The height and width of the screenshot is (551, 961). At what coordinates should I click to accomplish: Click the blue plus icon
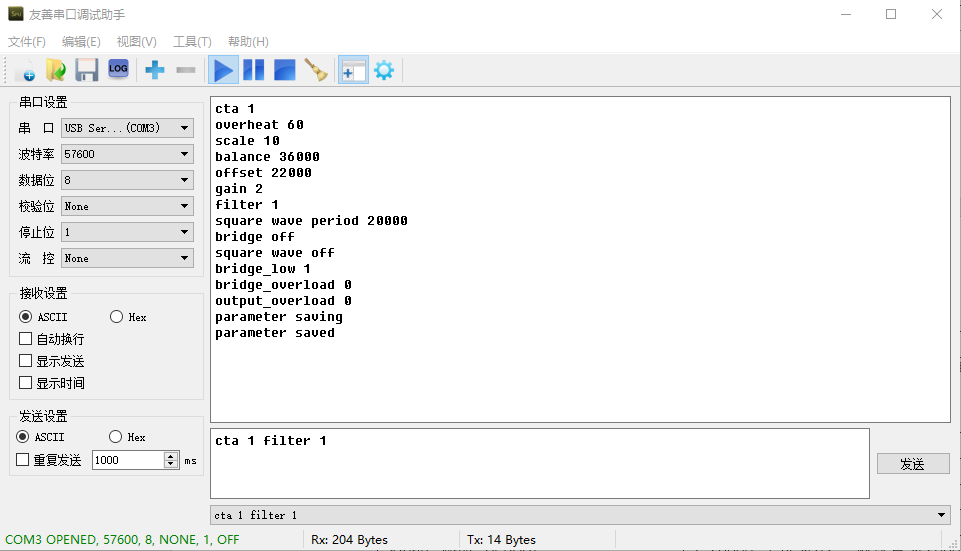click(x=155, y=70)
